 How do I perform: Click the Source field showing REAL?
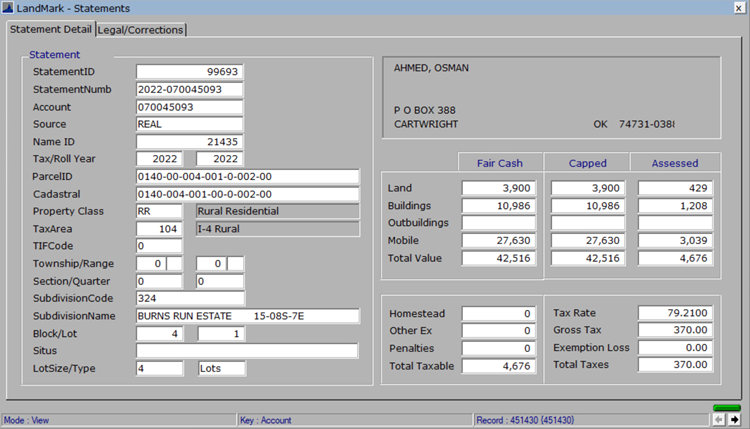tap(189, 124)
